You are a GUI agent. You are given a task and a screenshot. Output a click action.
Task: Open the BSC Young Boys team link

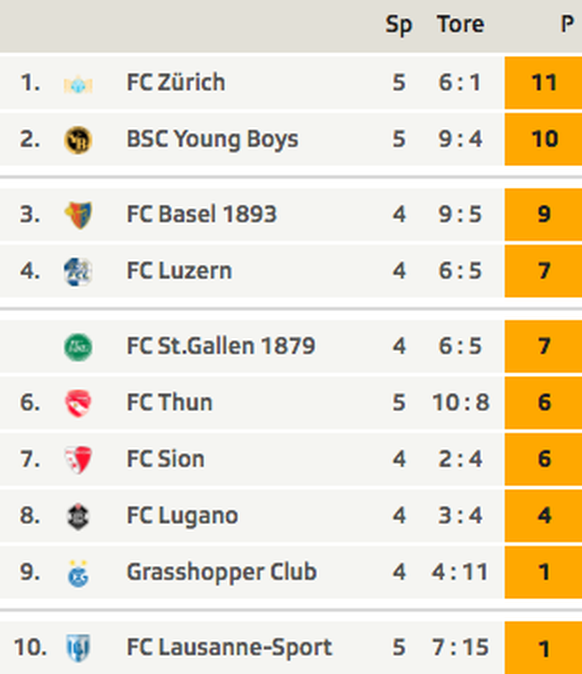pyautogui.click(x=212, y=139)
